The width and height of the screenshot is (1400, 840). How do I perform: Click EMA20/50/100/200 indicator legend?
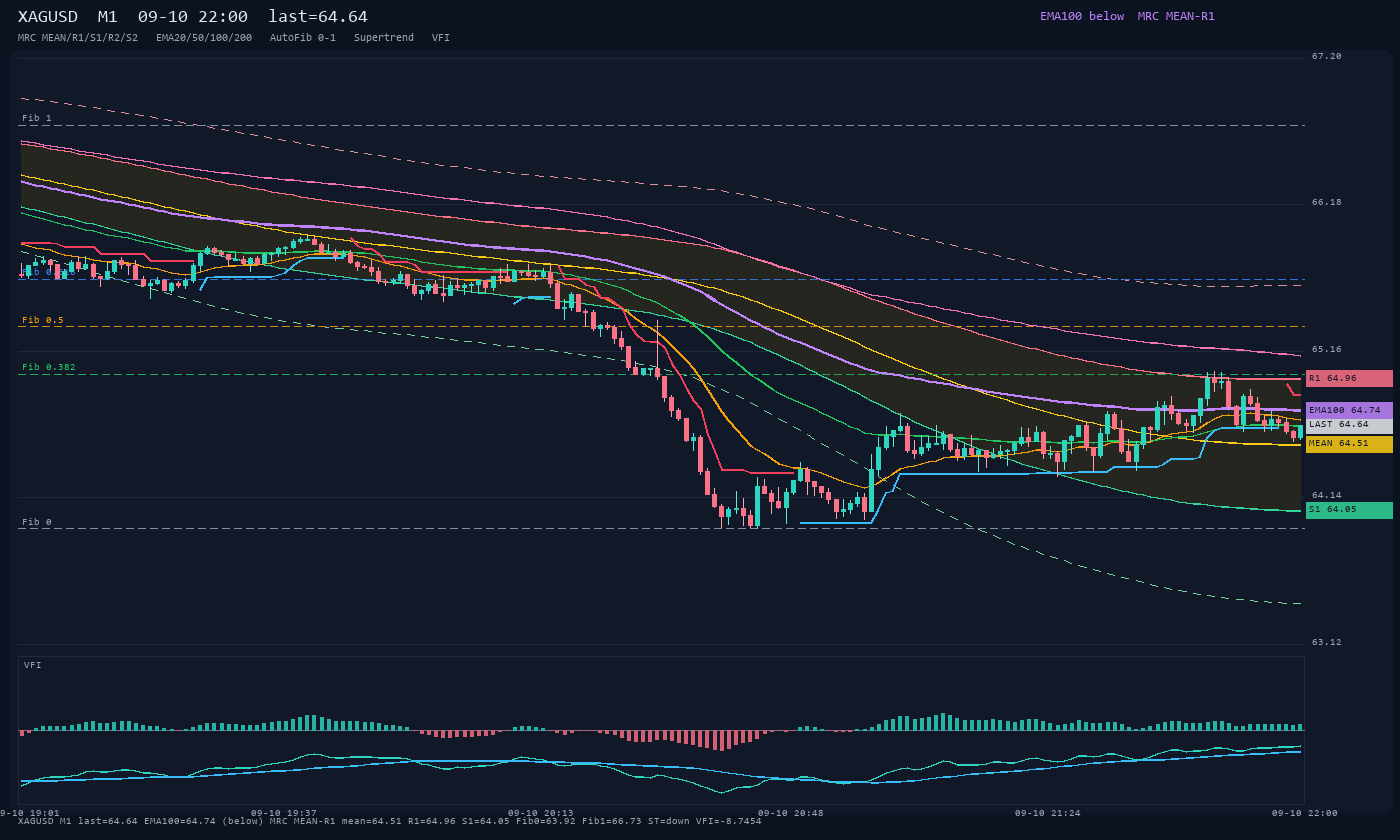click(204, 38)
